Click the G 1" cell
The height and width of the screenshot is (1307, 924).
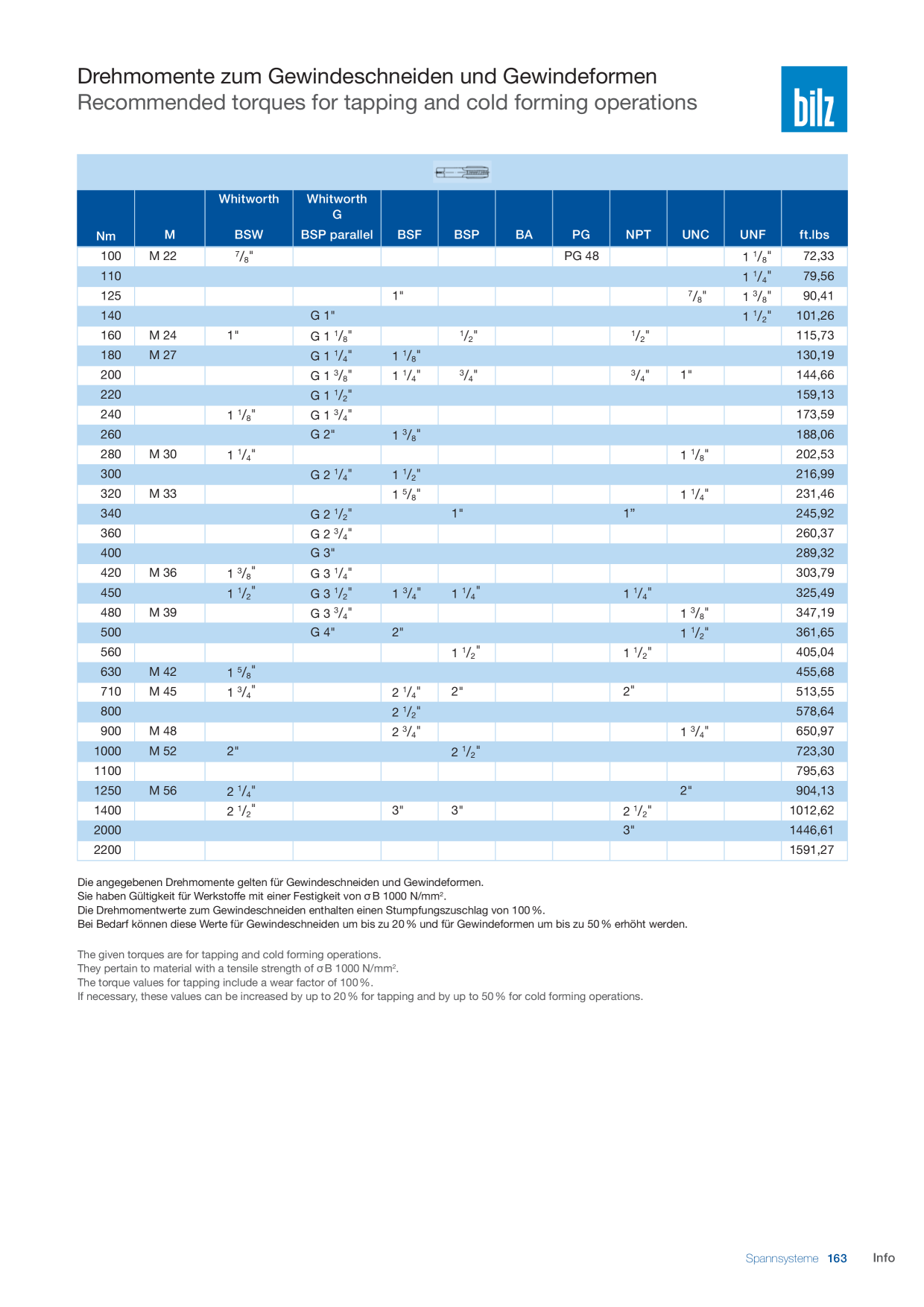[x=323, y=315]
